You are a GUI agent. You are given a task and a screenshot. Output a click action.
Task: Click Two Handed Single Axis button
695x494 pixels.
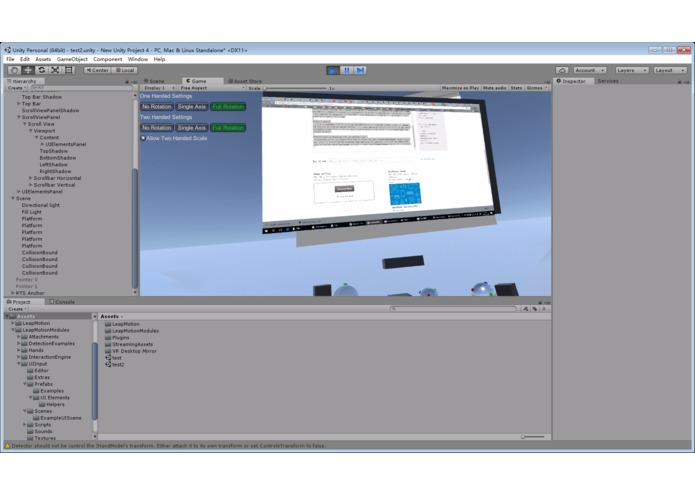point(191,128)
